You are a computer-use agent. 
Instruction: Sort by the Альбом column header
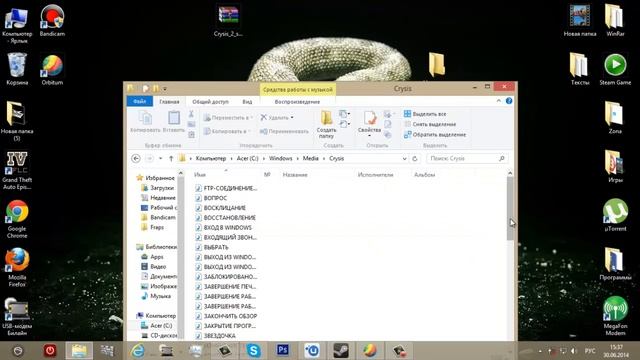[424, 175]
